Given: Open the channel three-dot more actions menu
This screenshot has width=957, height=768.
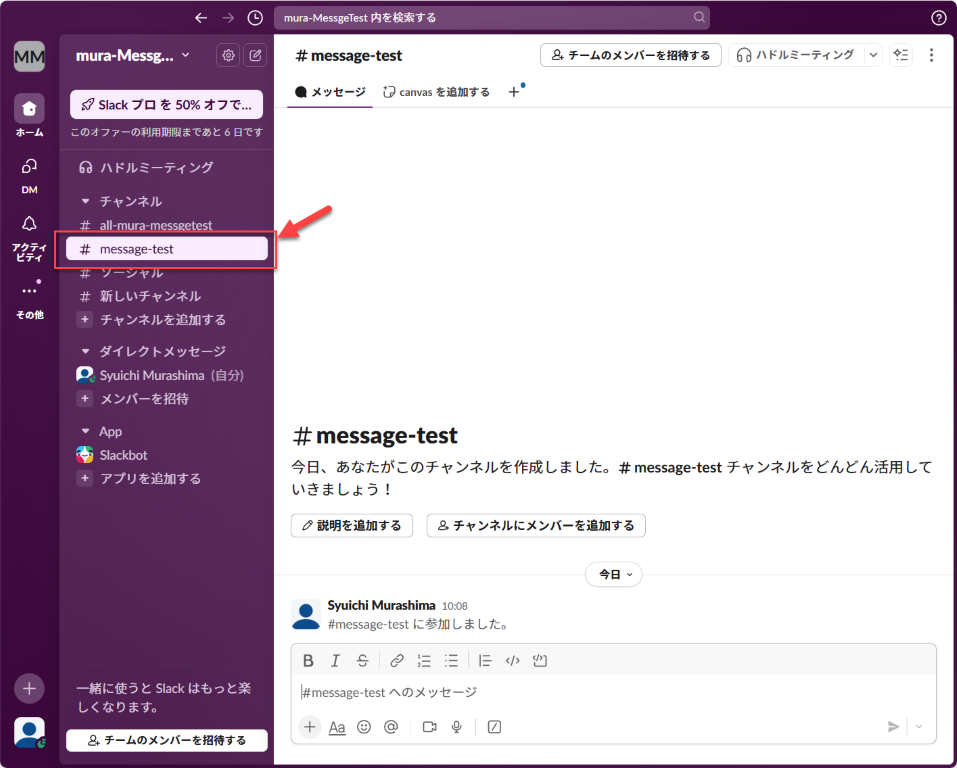Looking at the screenshot, I should [931, 55].
